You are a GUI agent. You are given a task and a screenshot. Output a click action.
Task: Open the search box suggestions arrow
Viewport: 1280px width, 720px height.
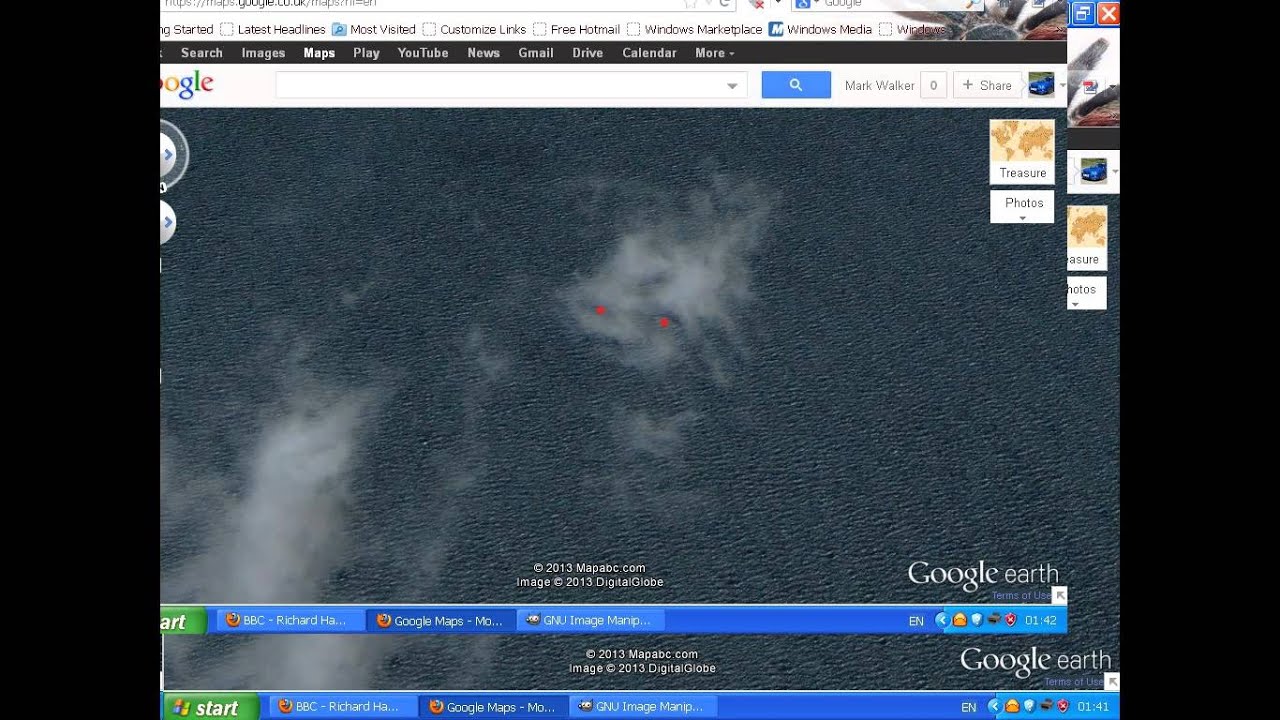[x=732, y=86]
